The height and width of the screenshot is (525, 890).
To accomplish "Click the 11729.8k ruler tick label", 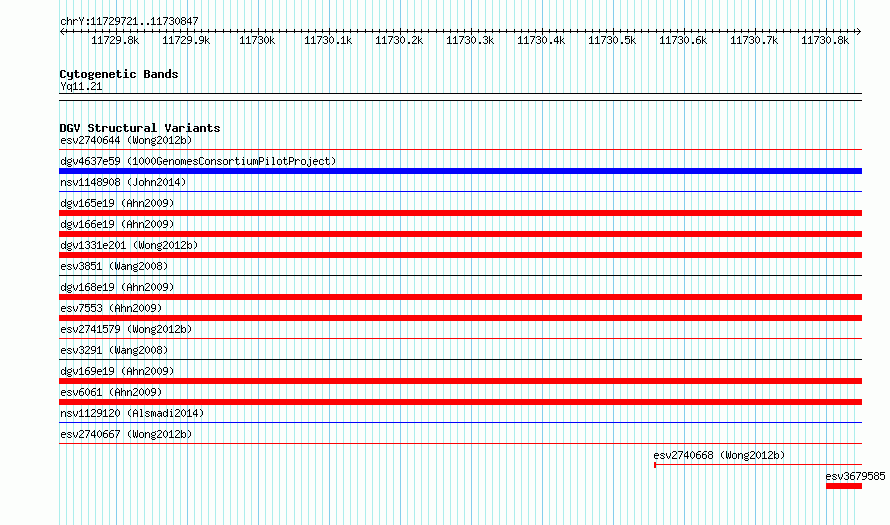I will tap(115, 40).
